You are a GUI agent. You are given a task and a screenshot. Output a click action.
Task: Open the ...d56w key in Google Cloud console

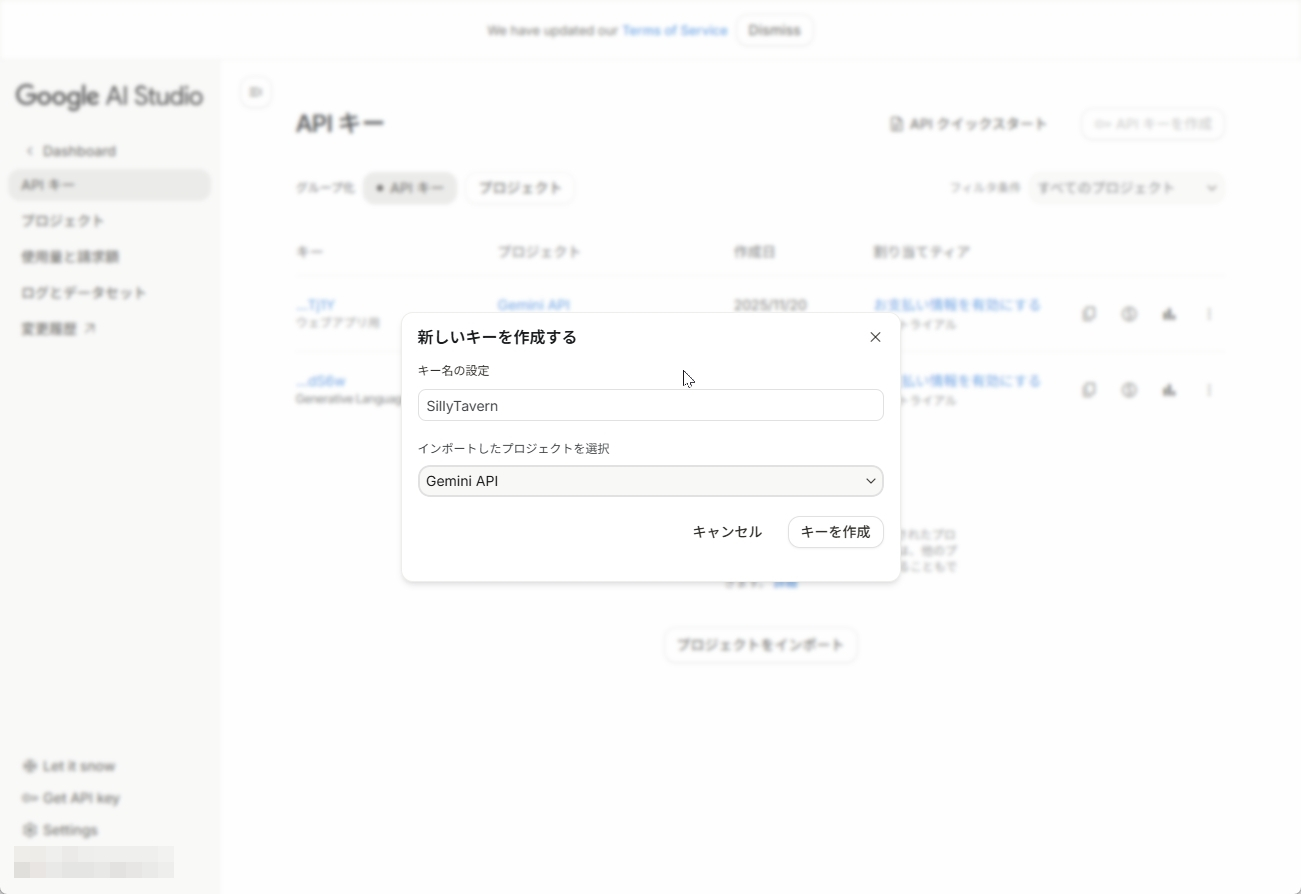(1169, 390)
